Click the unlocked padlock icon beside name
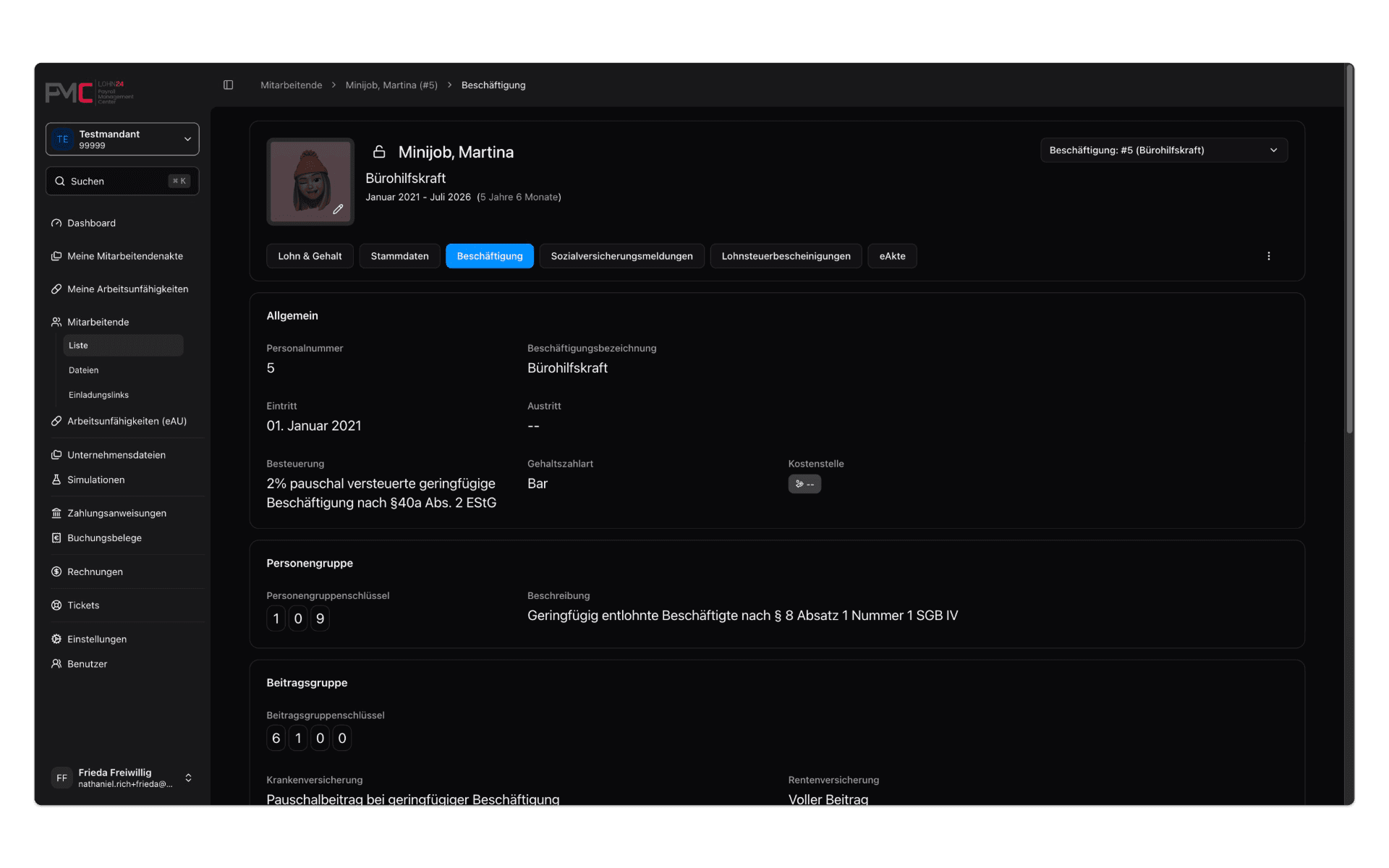The width and height of the screenshot is (1389, 868). pyautogui.click(x=379, y=152)
